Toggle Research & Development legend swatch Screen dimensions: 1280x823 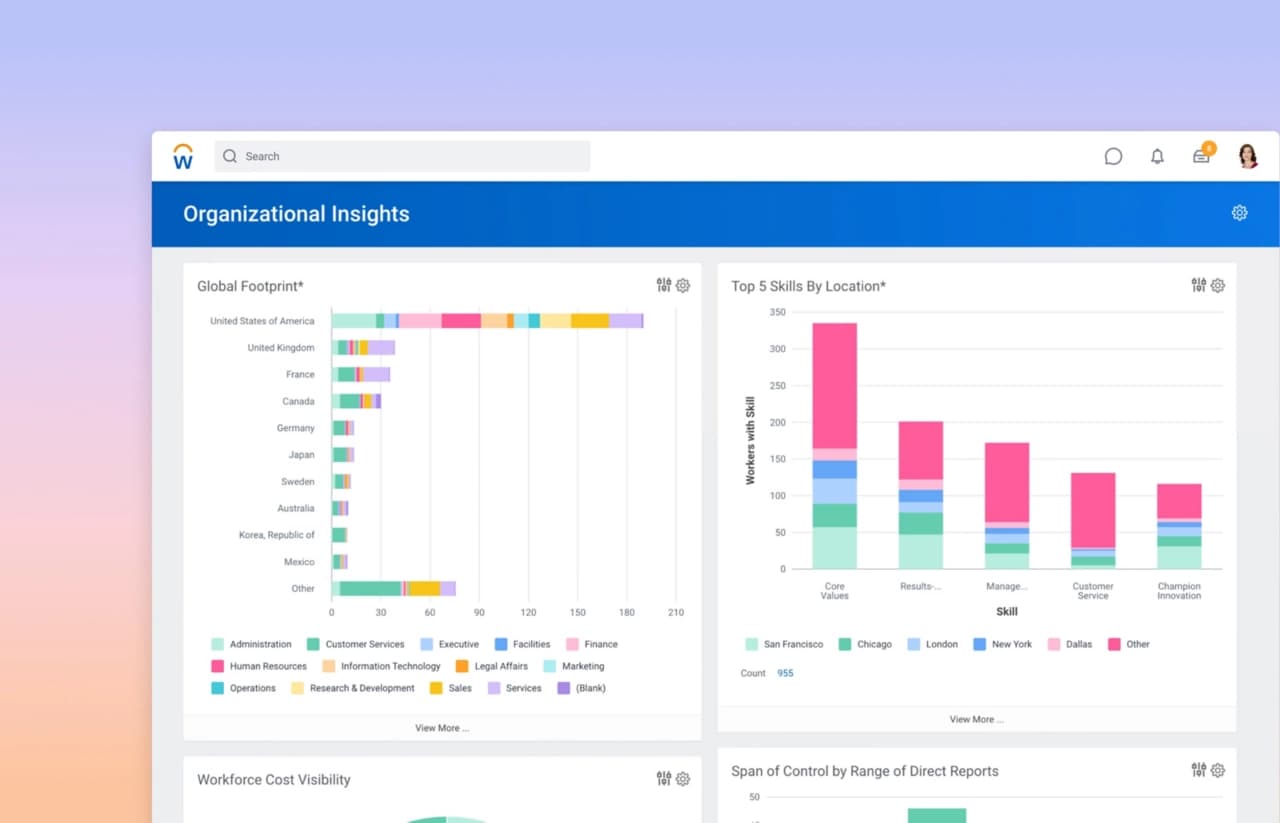pos(297,688)
